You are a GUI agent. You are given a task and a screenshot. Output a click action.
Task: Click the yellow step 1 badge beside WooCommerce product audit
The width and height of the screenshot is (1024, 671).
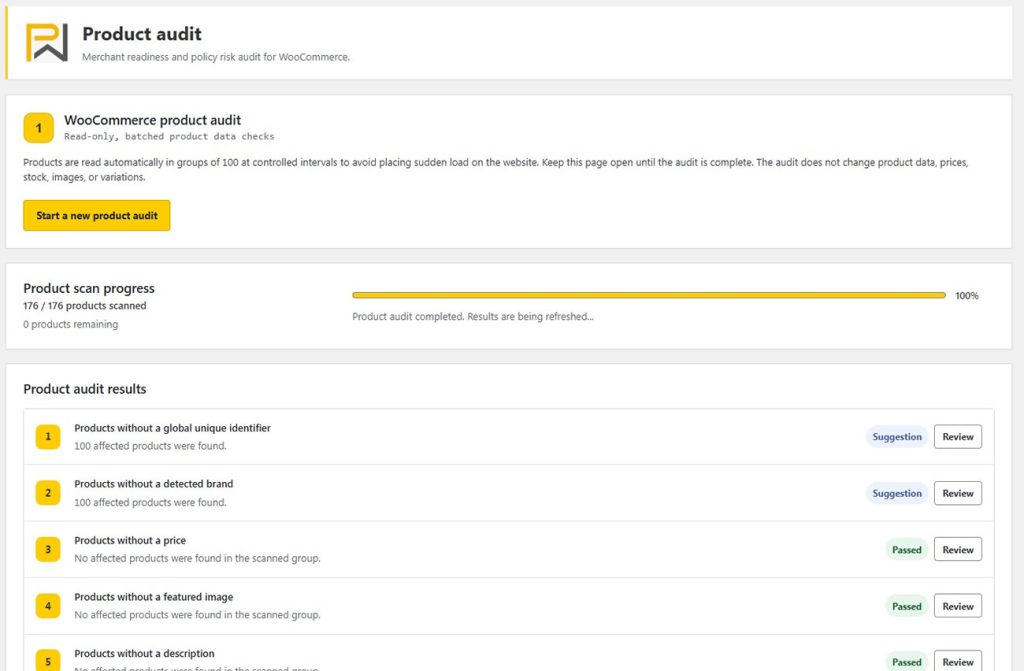pos(39,128)
